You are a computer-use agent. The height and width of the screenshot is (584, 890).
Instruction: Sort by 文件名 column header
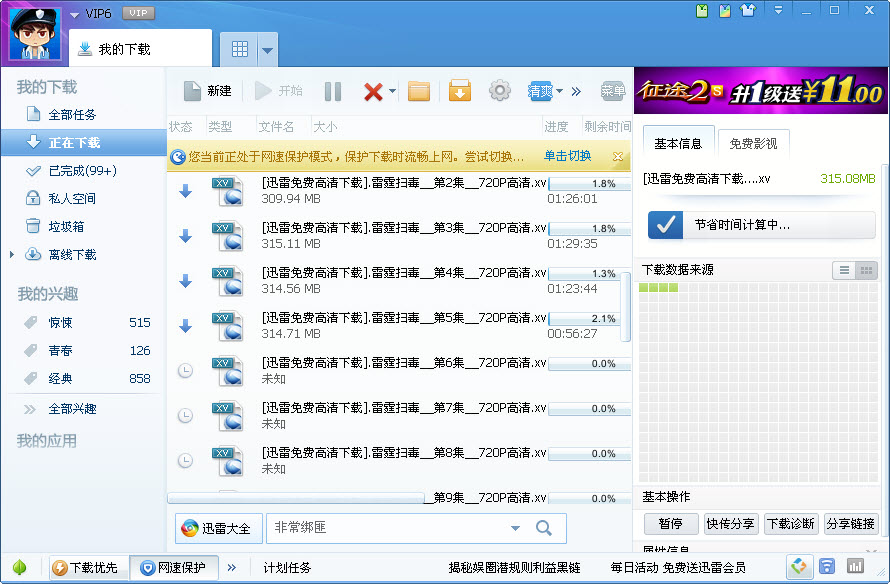tap(276, 127)
